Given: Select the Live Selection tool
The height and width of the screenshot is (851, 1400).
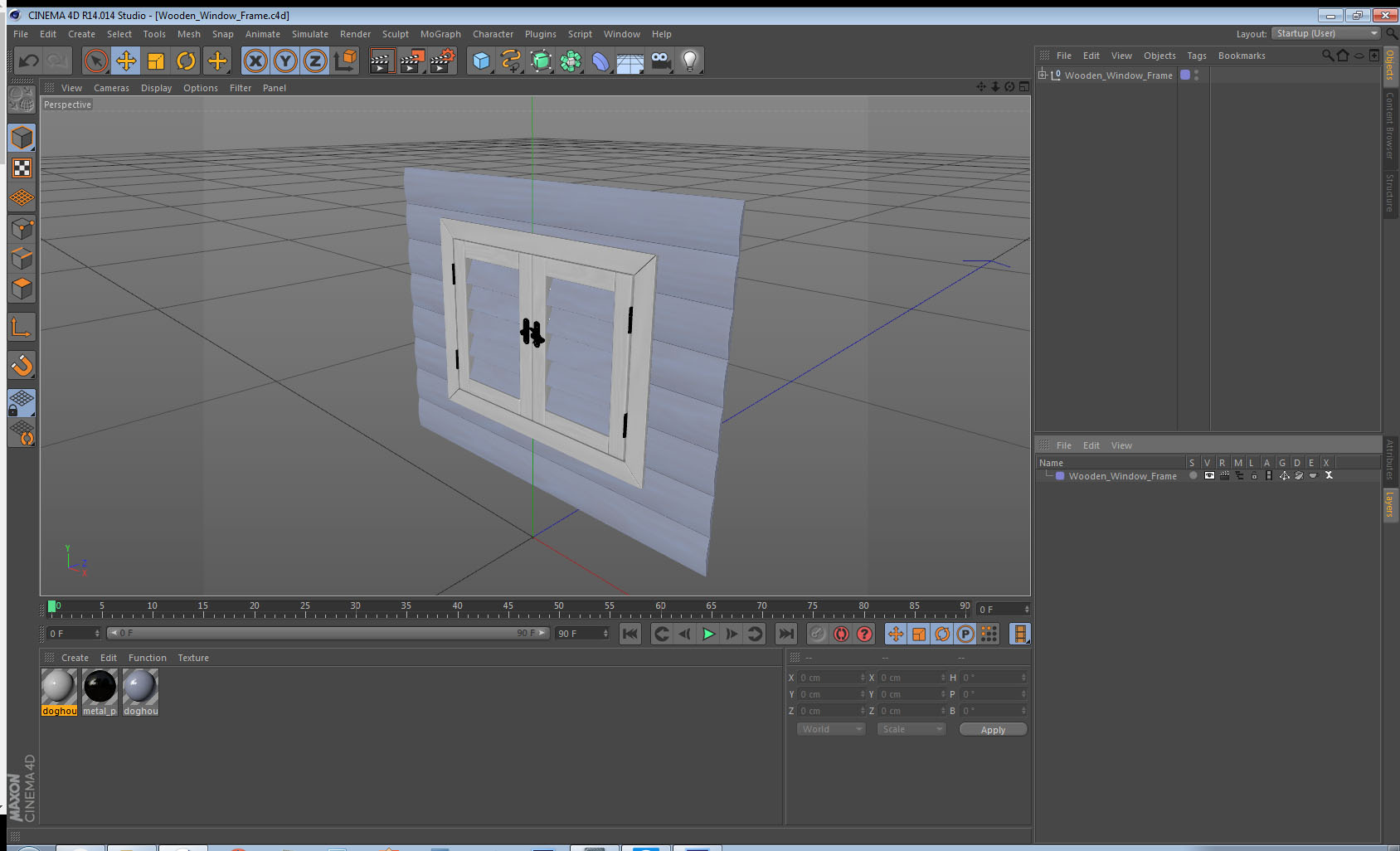Looking at the screenshot, I should [96, 61].
